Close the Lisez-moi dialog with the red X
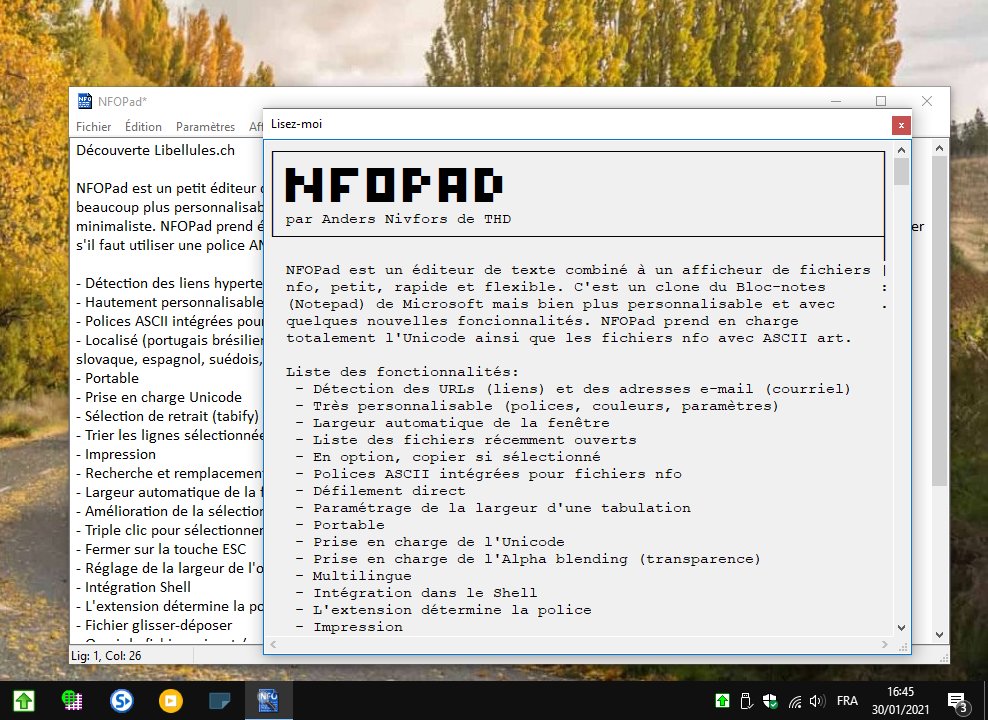Viewport: 988px width, 720px height. point(901,125)
